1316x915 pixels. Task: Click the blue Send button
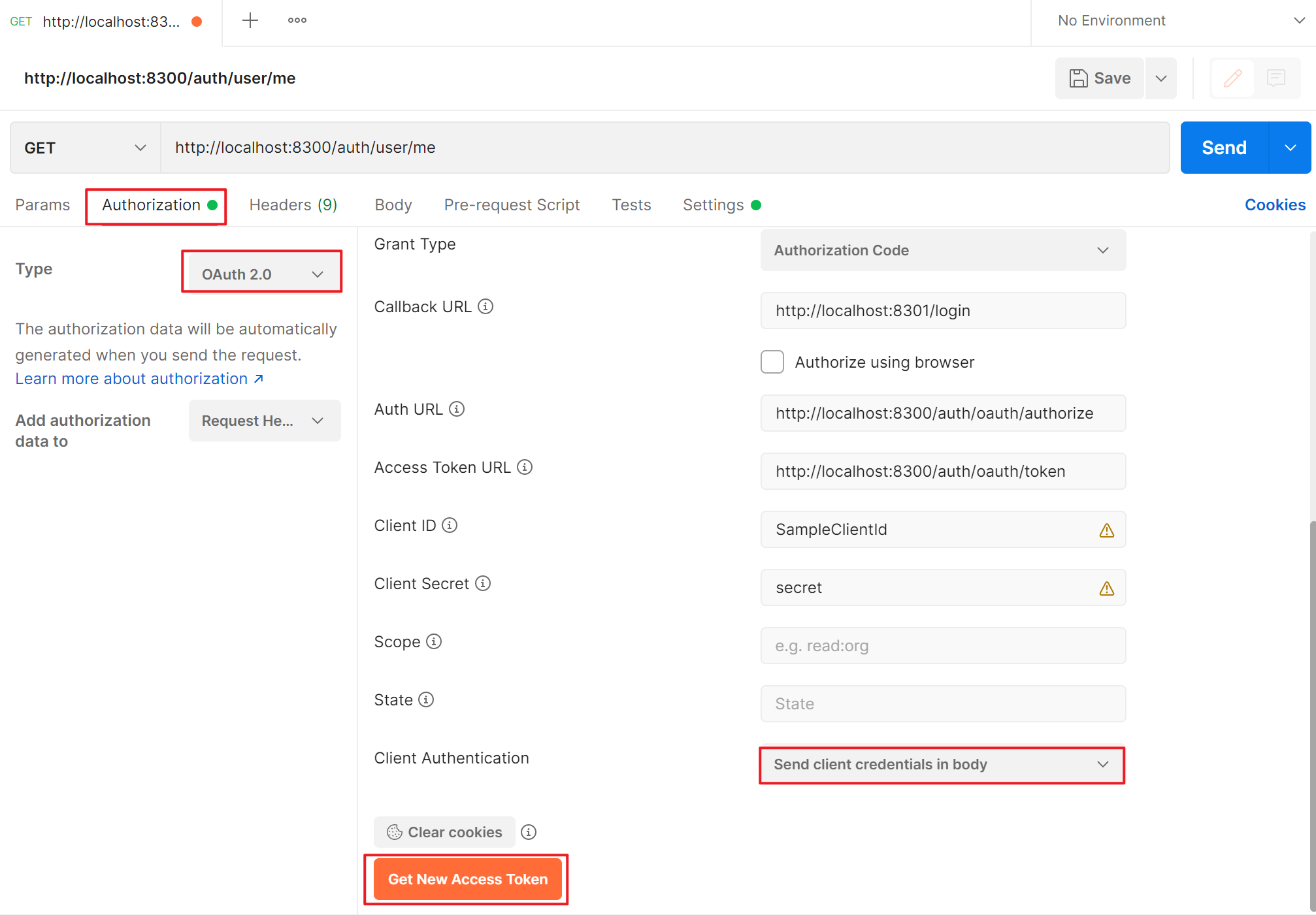pos(1224,148)
